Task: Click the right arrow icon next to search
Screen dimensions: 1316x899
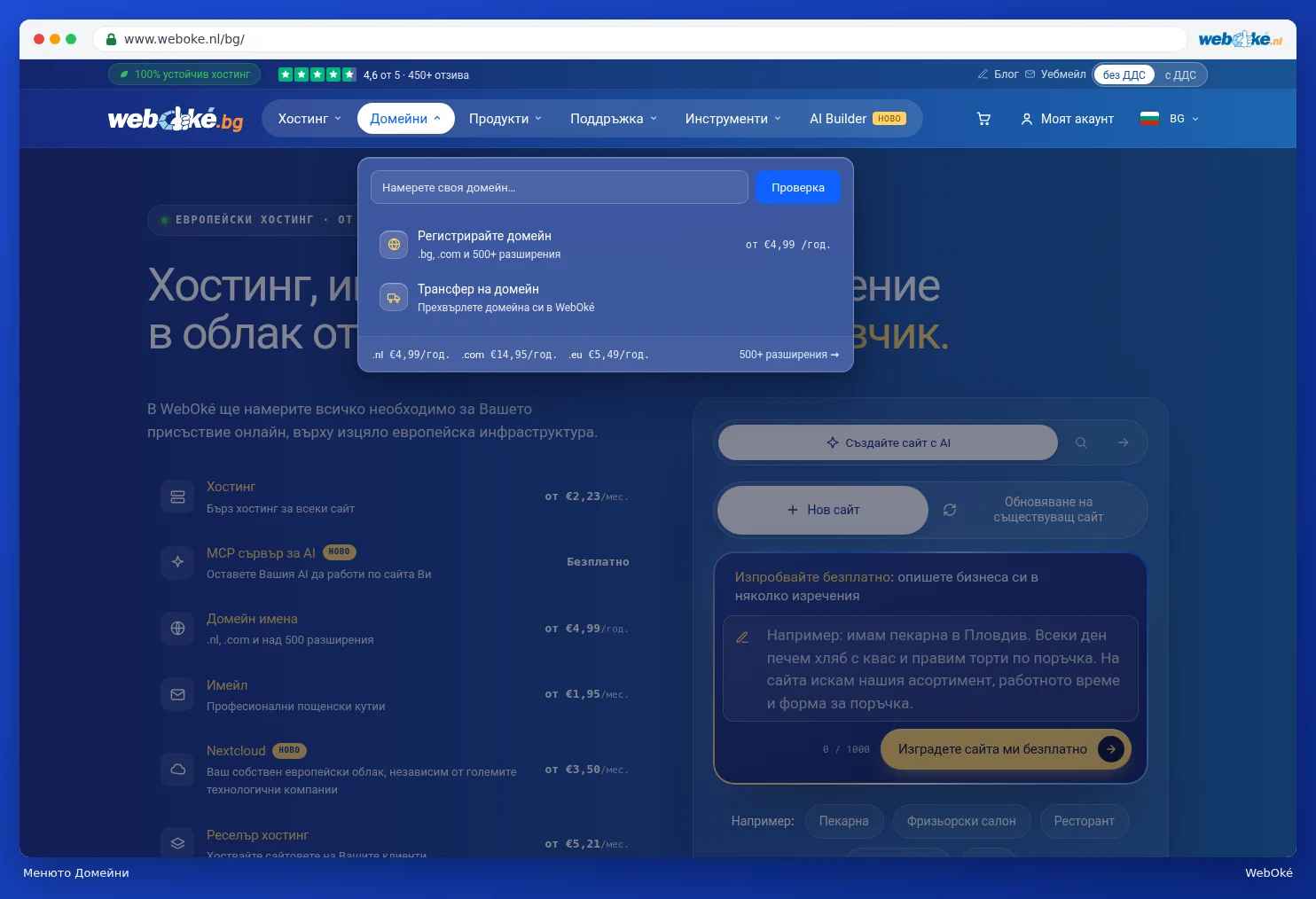Action: (x=1124, y=442)
